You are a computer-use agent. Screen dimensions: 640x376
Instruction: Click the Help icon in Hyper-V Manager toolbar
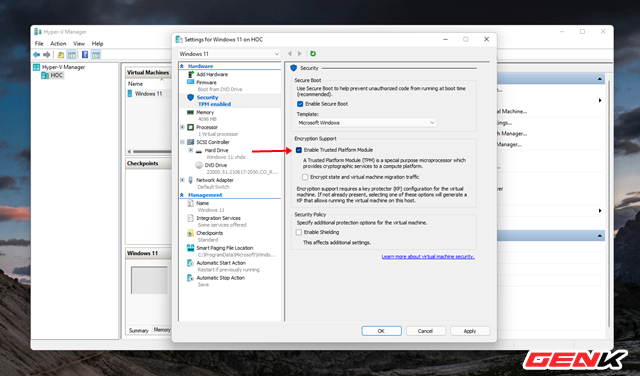pos(85,54)
